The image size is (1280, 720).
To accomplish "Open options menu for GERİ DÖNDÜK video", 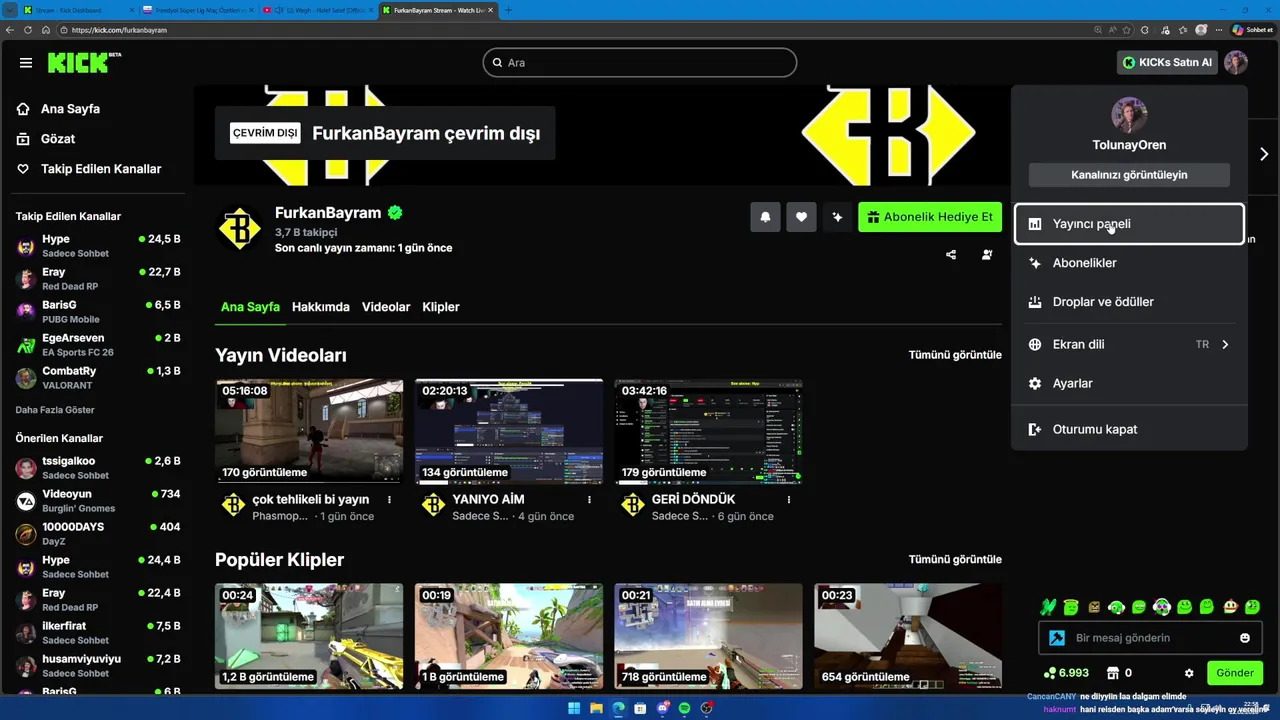I will pos(789,500).
